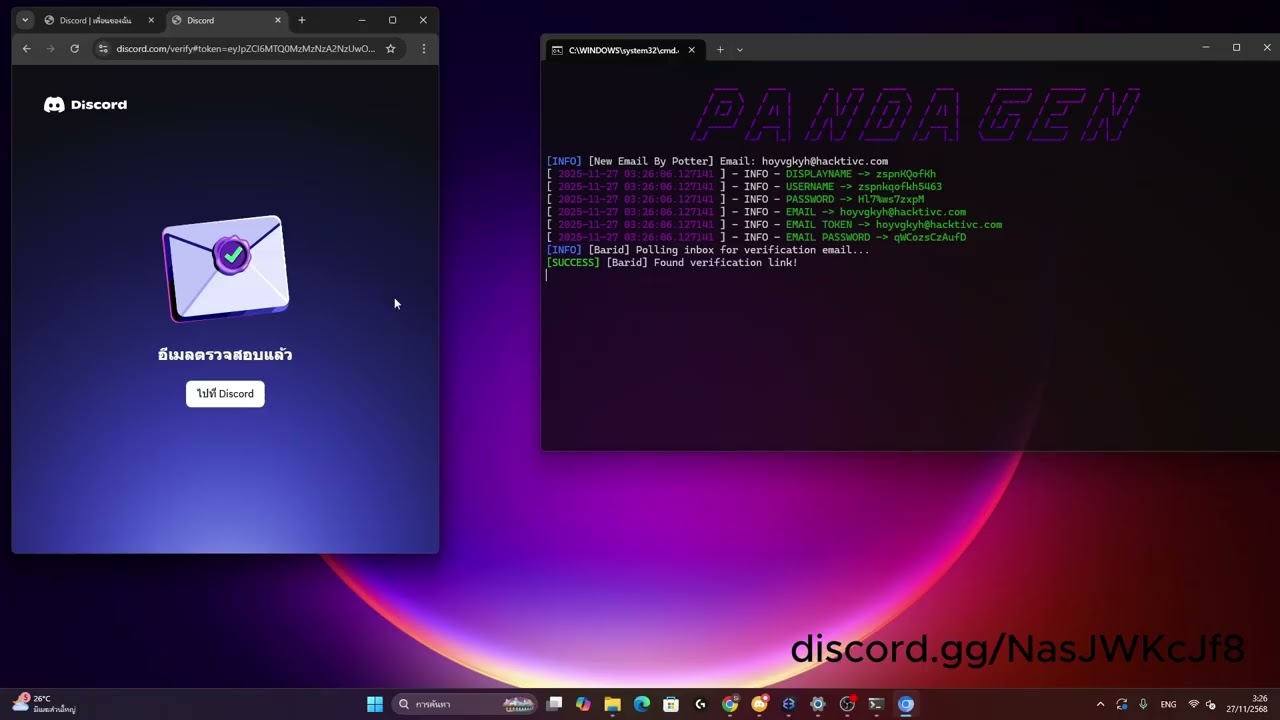
Task: View site information icon in address bar
Action: click(x=102, y=48)
